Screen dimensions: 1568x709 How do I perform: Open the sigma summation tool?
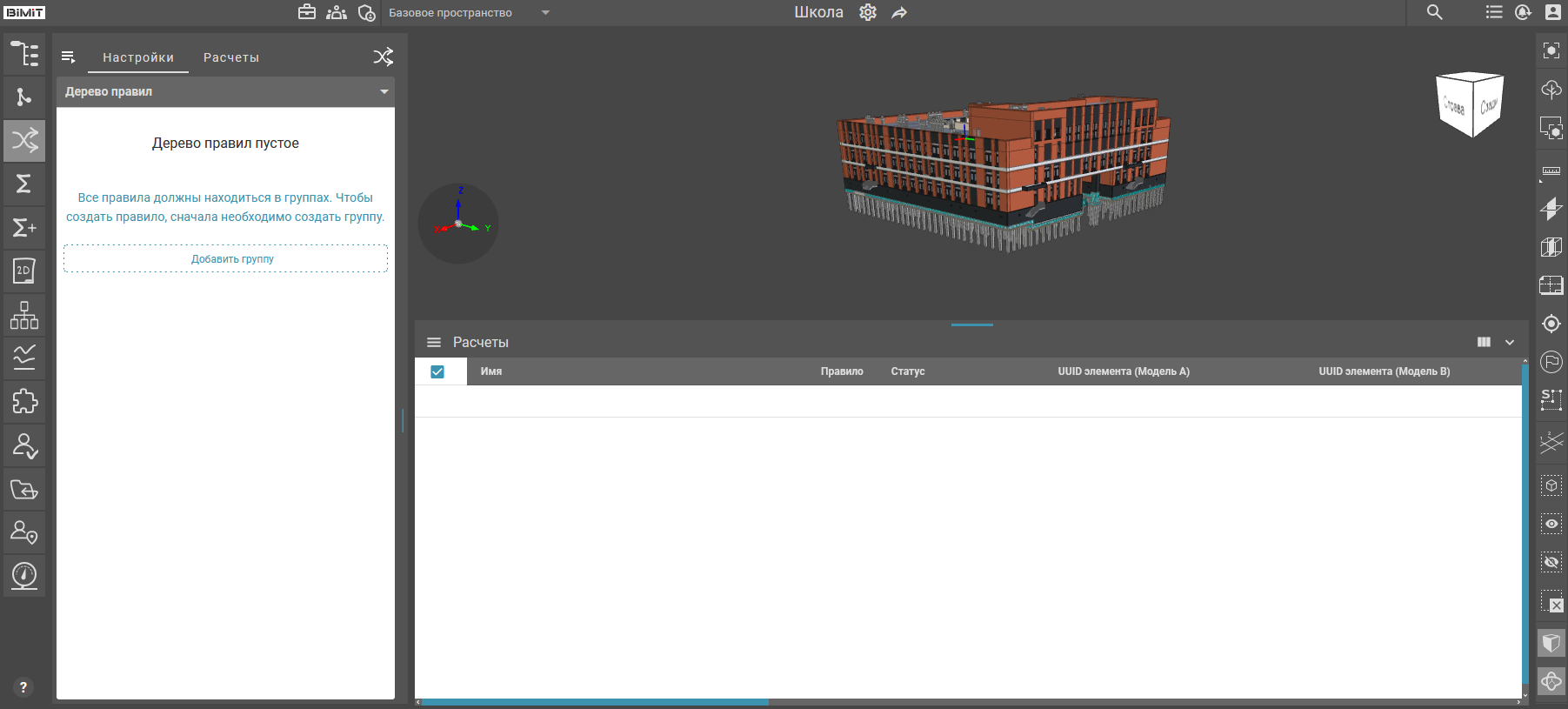click(x=24, y=184)
